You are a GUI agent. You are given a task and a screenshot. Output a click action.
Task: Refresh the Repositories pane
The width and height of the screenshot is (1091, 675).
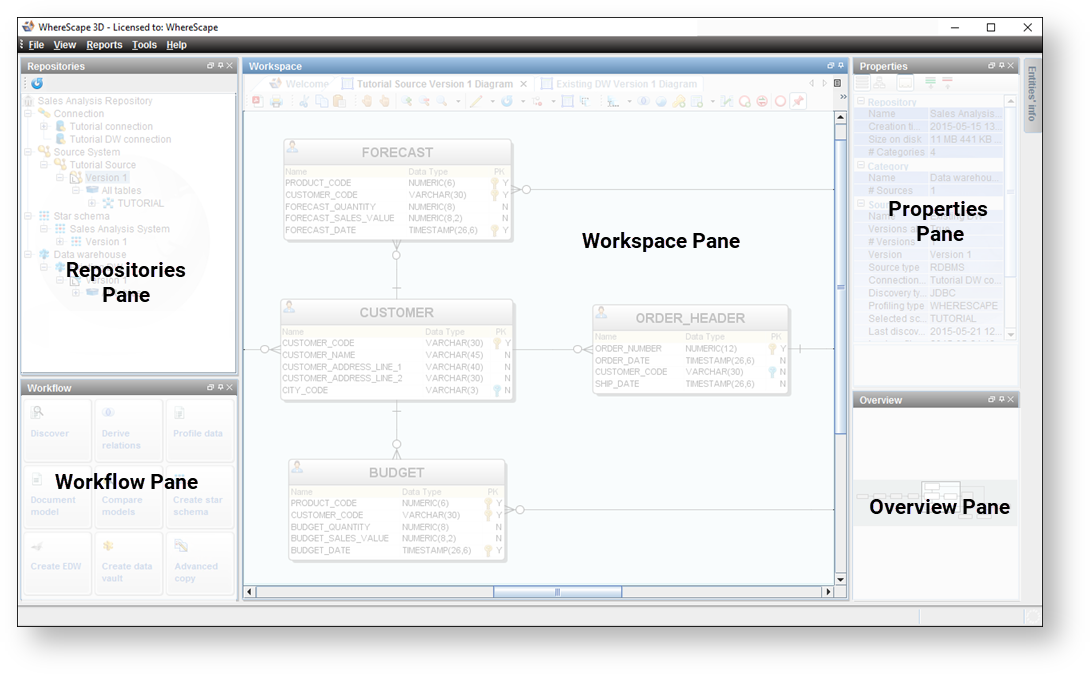[x=37, y=84]
